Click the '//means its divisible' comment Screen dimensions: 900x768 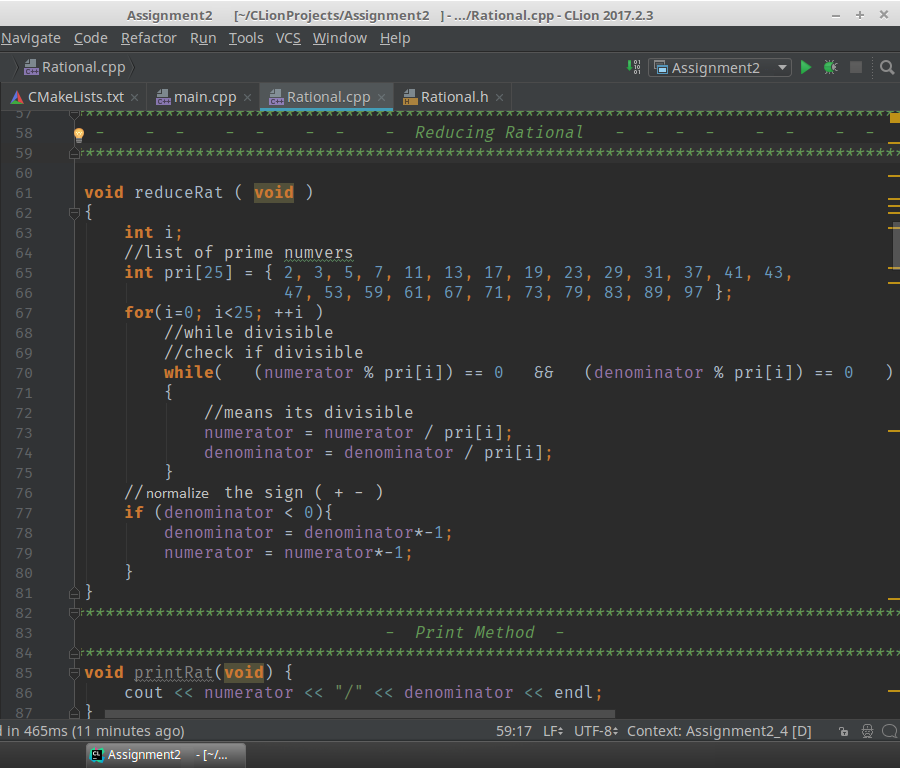(x=309, y=413)
